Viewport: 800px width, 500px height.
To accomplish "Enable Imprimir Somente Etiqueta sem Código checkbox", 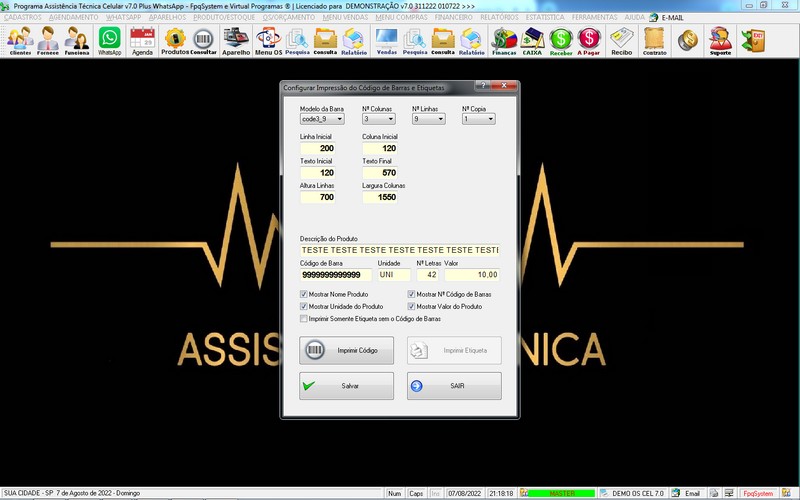I will (304, 319).
